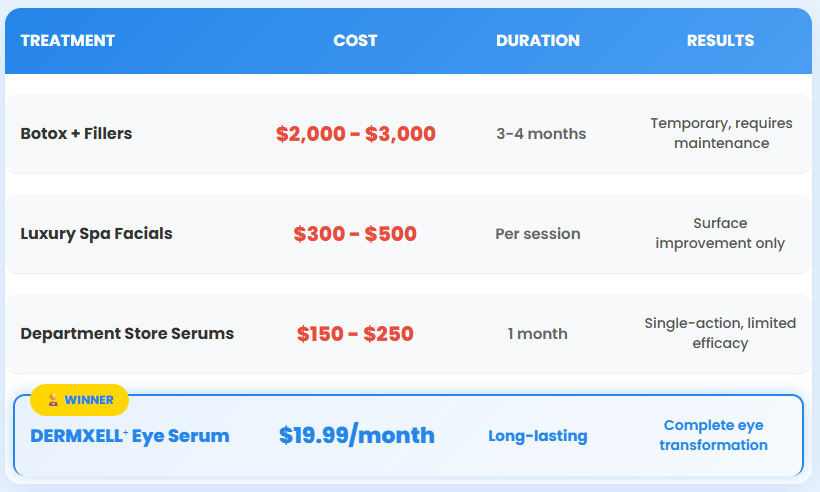Click the TREATMENT column header
The width and height of the screenshot is (820, 492).
[x=68, y=41]
